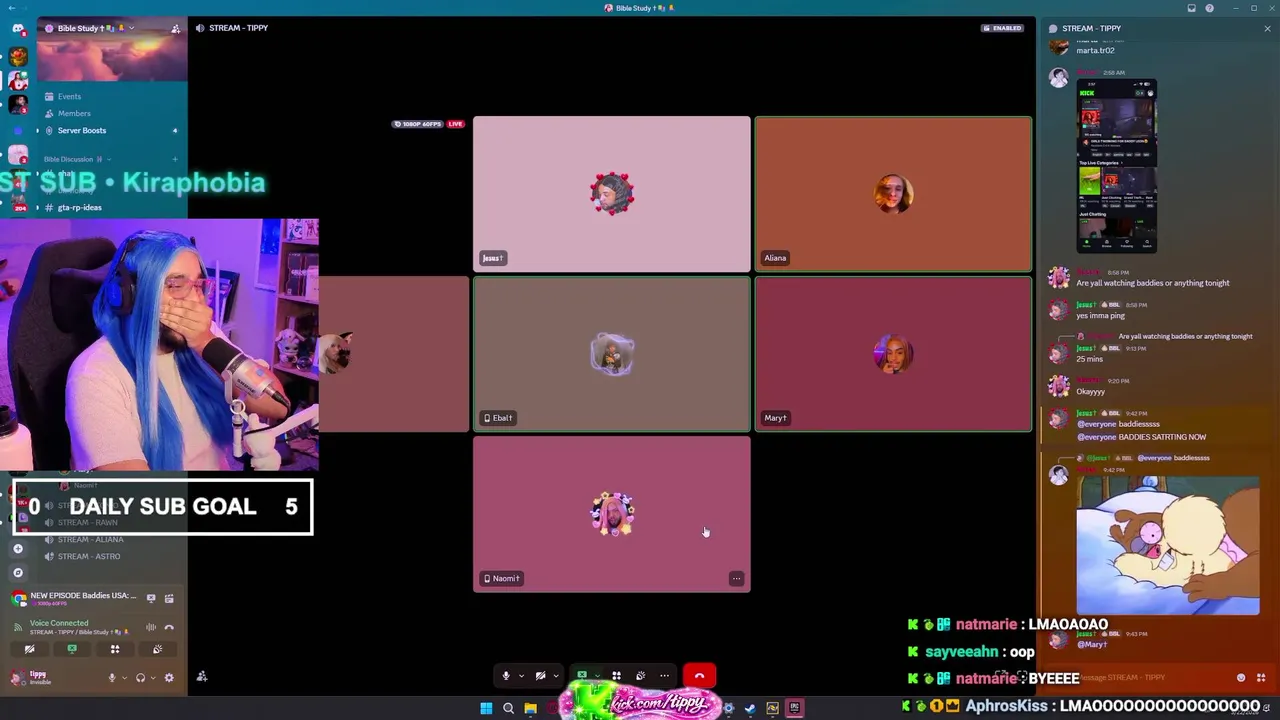Open User Settings gear

(169, 677)
